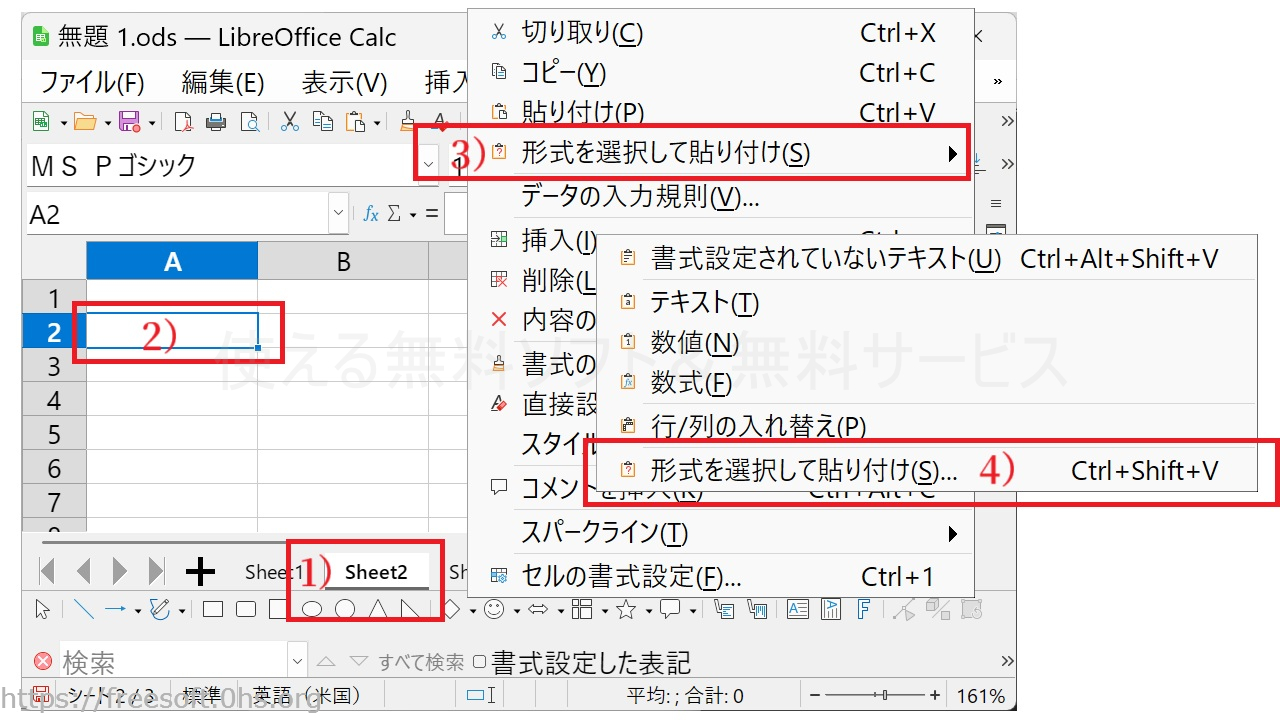Select セルの書式設定 from context menu
This screenshot has width=1280, height=720.
(630, 577)
